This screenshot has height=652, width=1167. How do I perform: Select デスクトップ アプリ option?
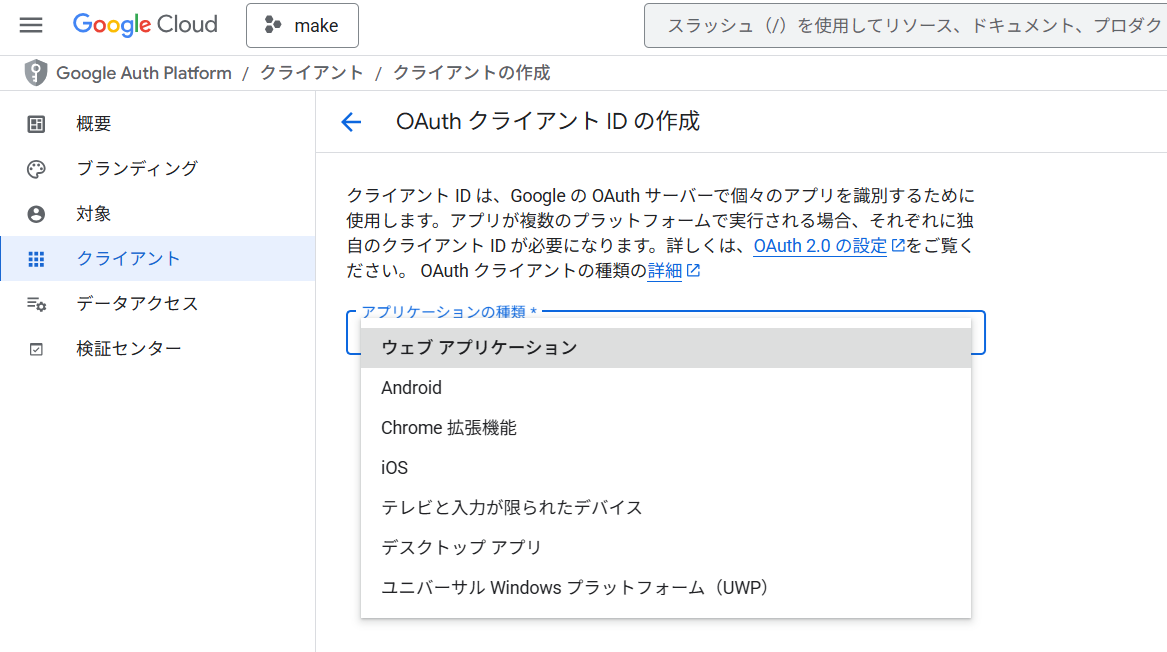666,548
